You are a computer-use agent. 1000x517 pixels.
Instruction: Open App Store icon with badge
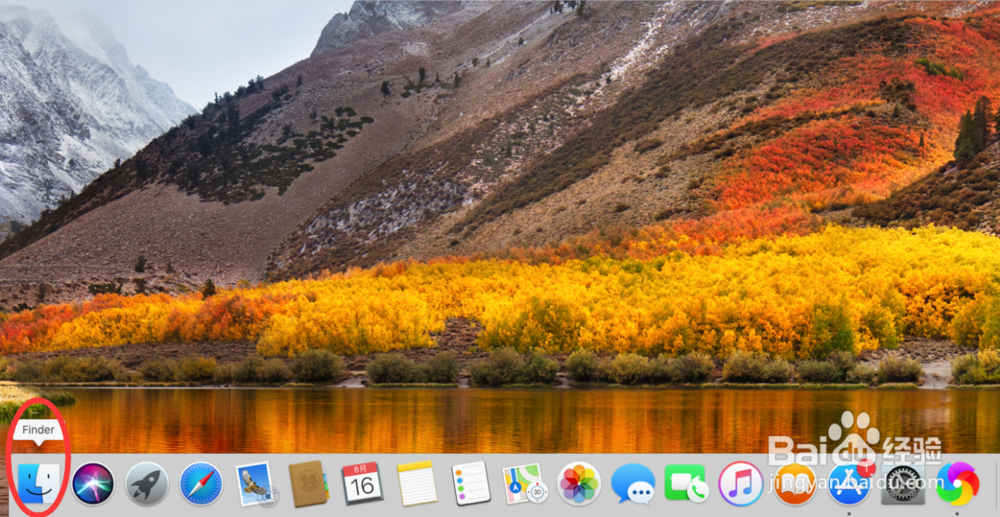[x=849, y=483]
